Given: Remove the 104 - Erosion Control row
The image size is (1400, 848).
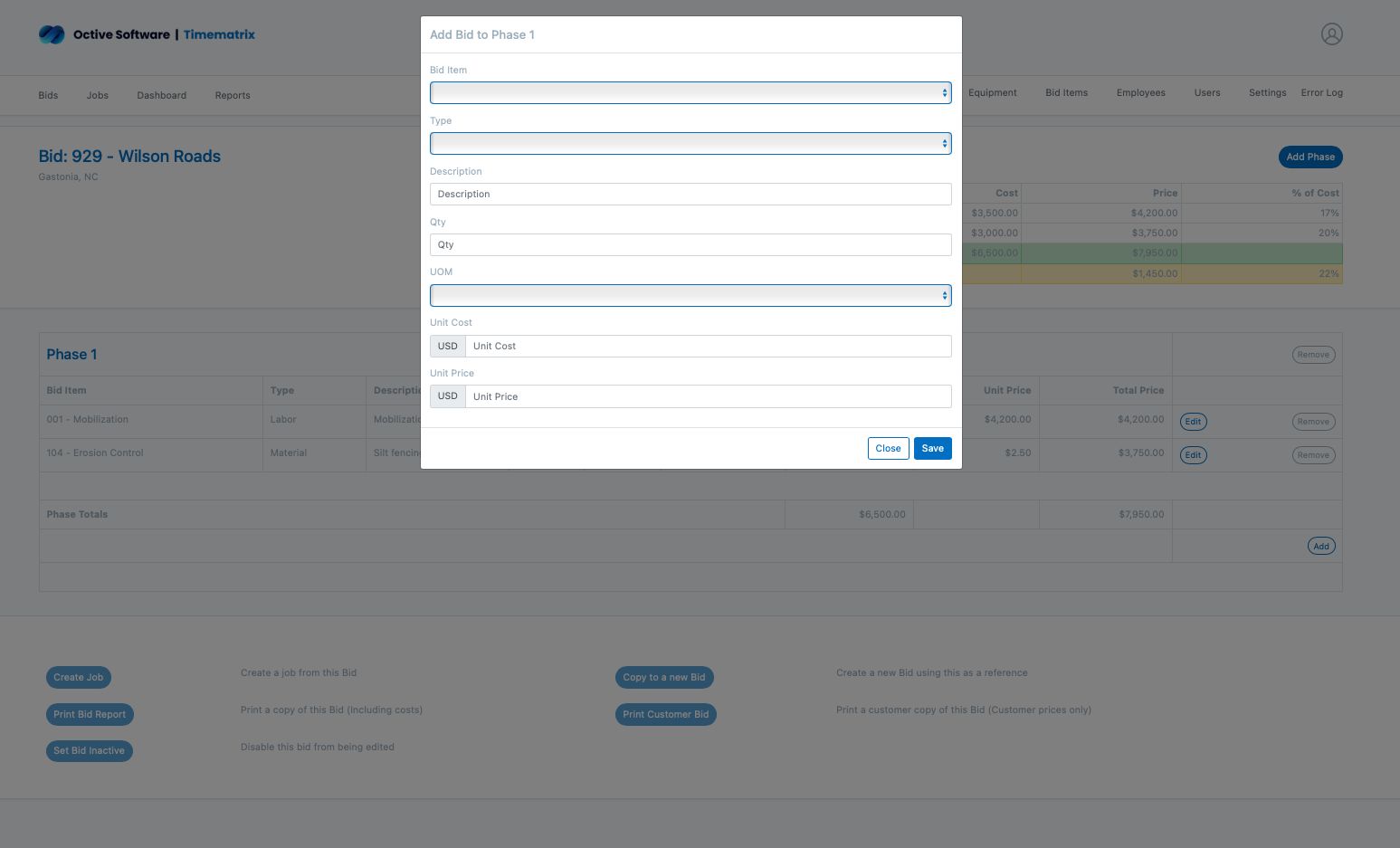Looking at the screenshot, I should [1312, 455].
